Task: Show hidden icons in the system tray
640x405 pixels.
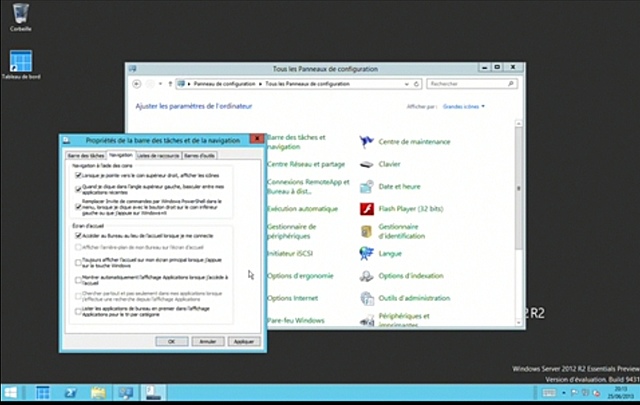Action: coord(564,393)
